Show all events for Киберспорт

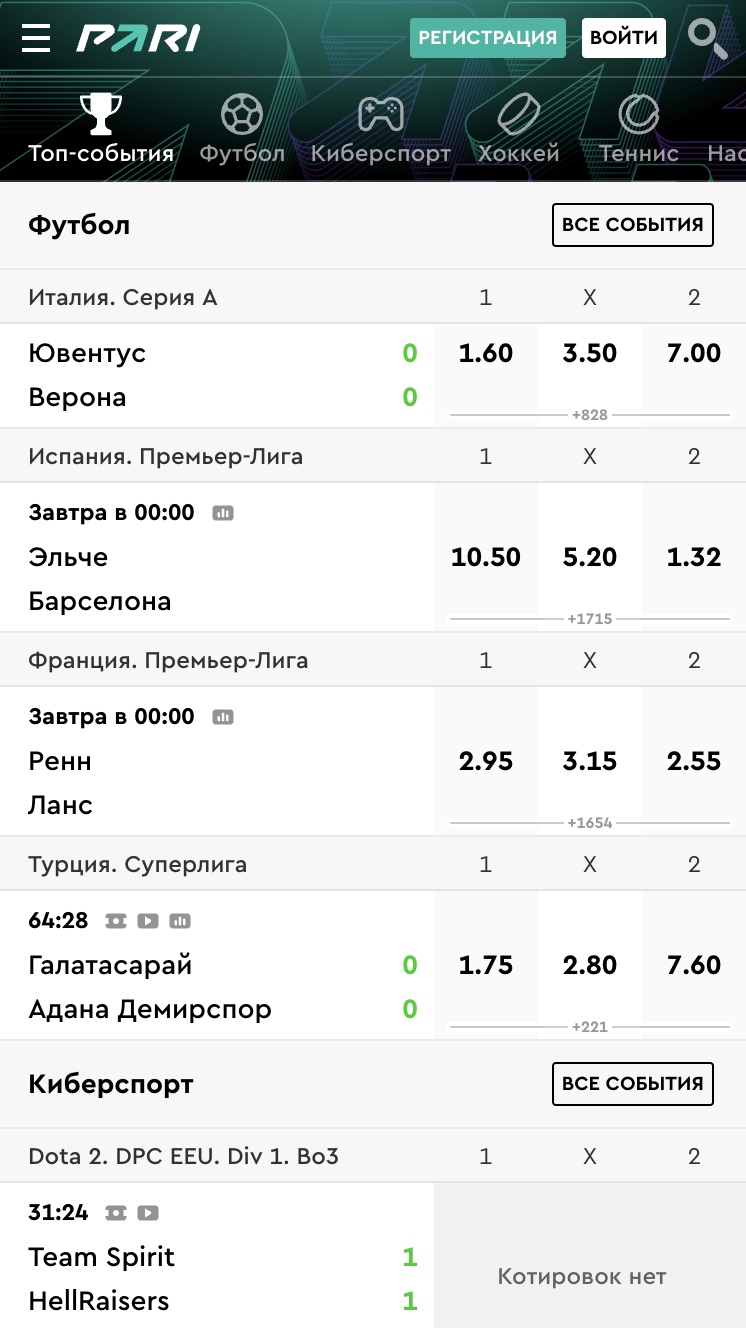click(632, 1084)
